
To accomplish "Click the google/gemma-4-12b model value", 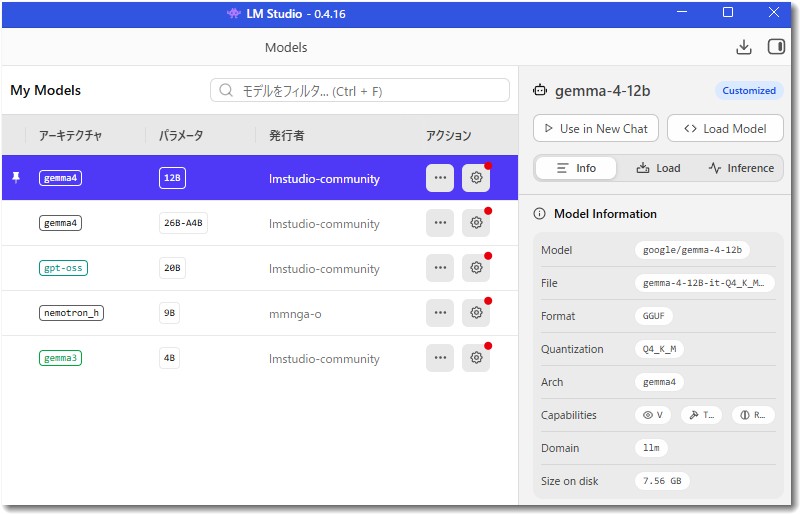I will coord(692,250).
